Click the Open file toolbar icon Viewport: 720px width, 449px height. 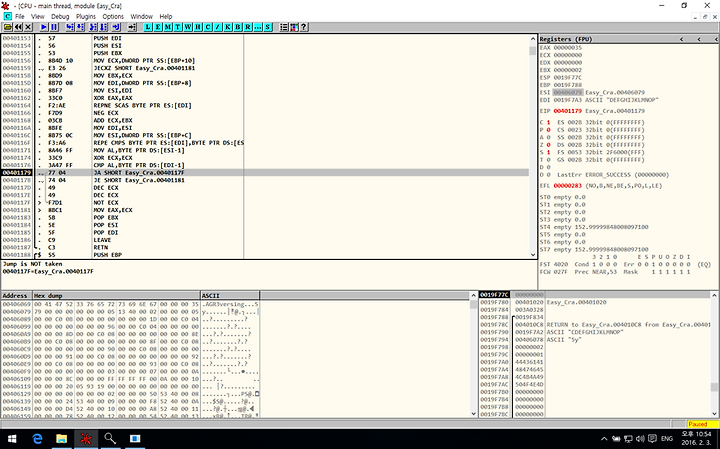(8, 27)
